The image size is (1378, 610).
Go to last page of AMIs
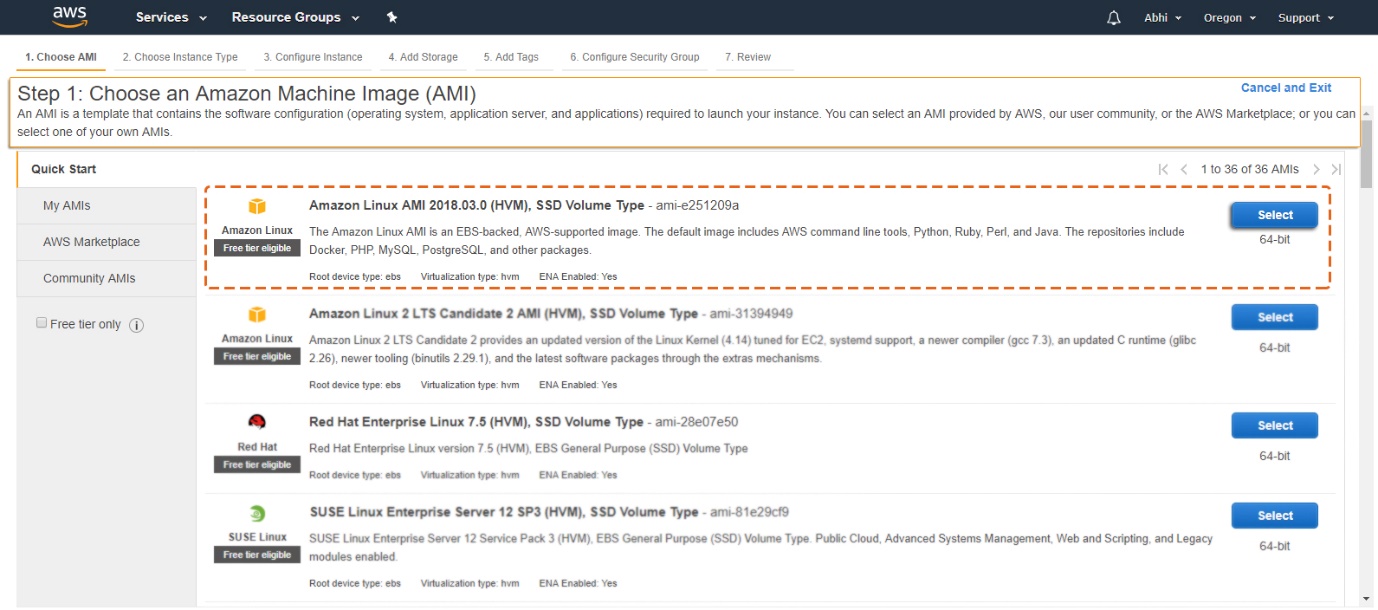[x=1336, y=169]
